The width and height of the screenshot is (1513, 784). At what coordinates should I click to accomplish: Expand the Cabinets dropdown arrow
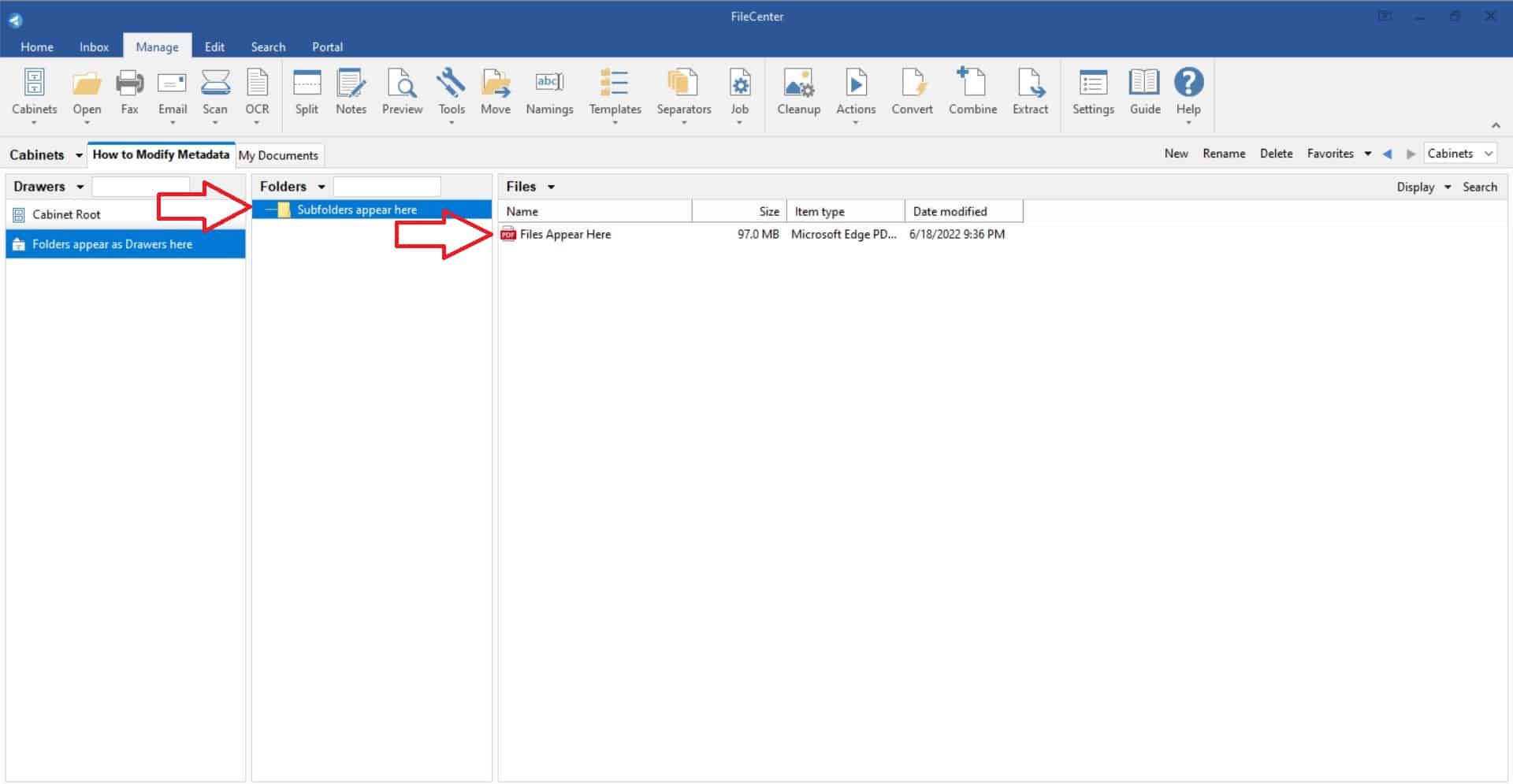point(79,155)
